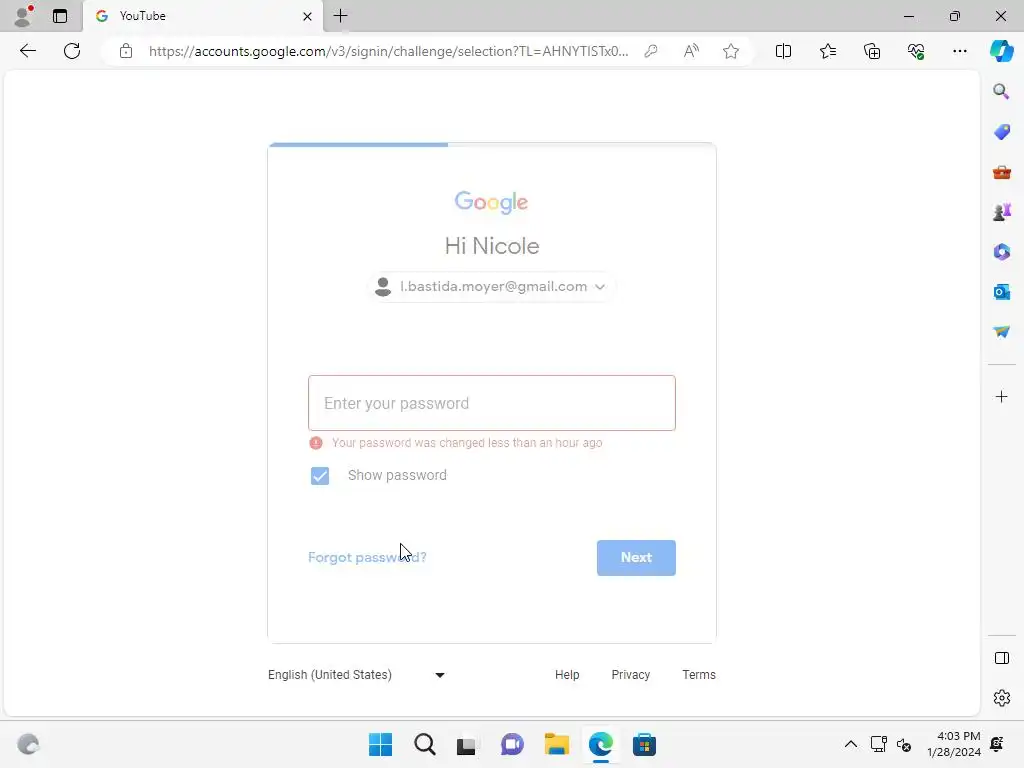Image resolution: width=1024 pixels, height=768 pixels.
Task: Open the Chat app on taskbar
Action: [512, 744]
